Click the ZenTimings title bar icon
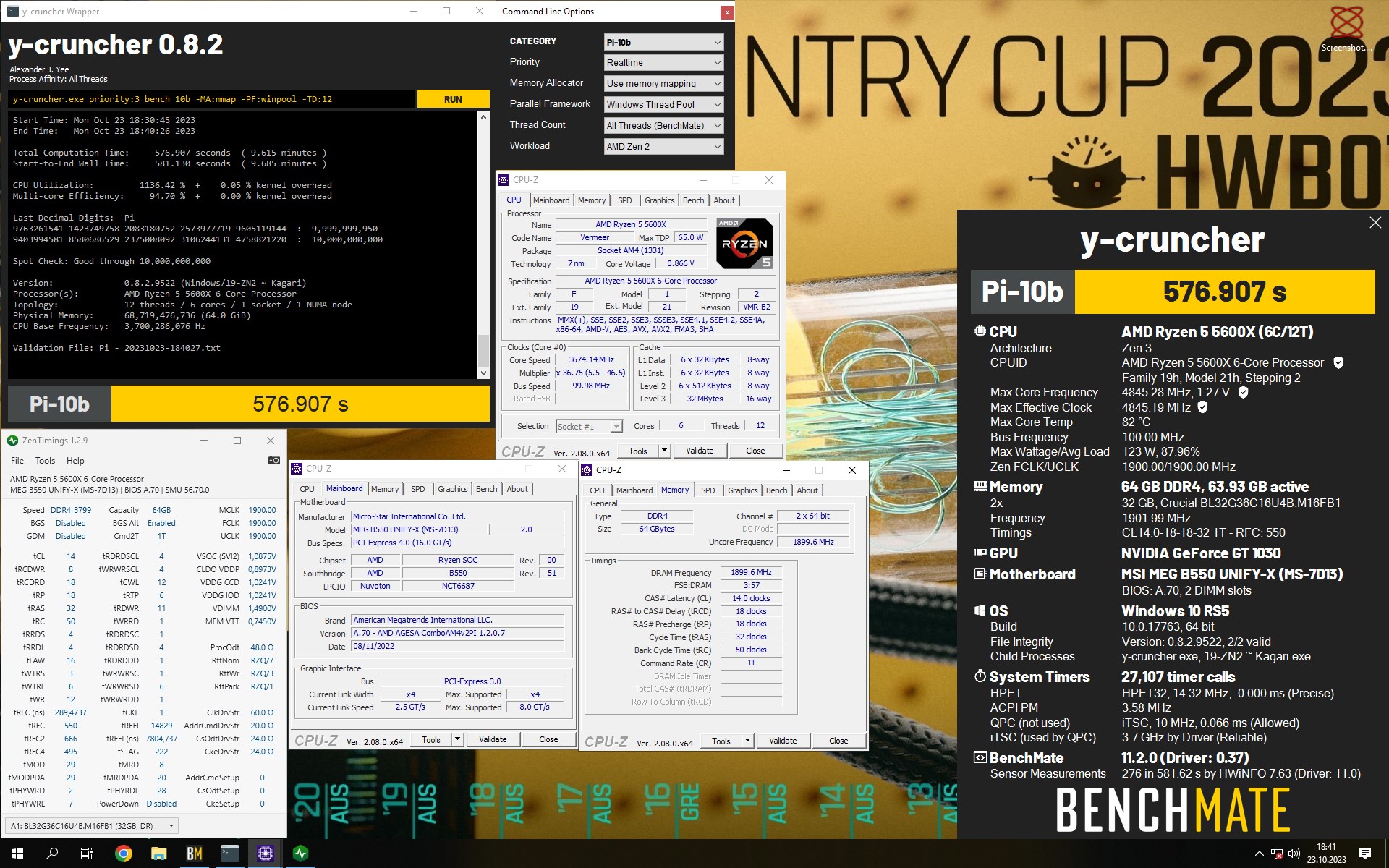Screen dimensions: 1389x868 tap(12, 441)
